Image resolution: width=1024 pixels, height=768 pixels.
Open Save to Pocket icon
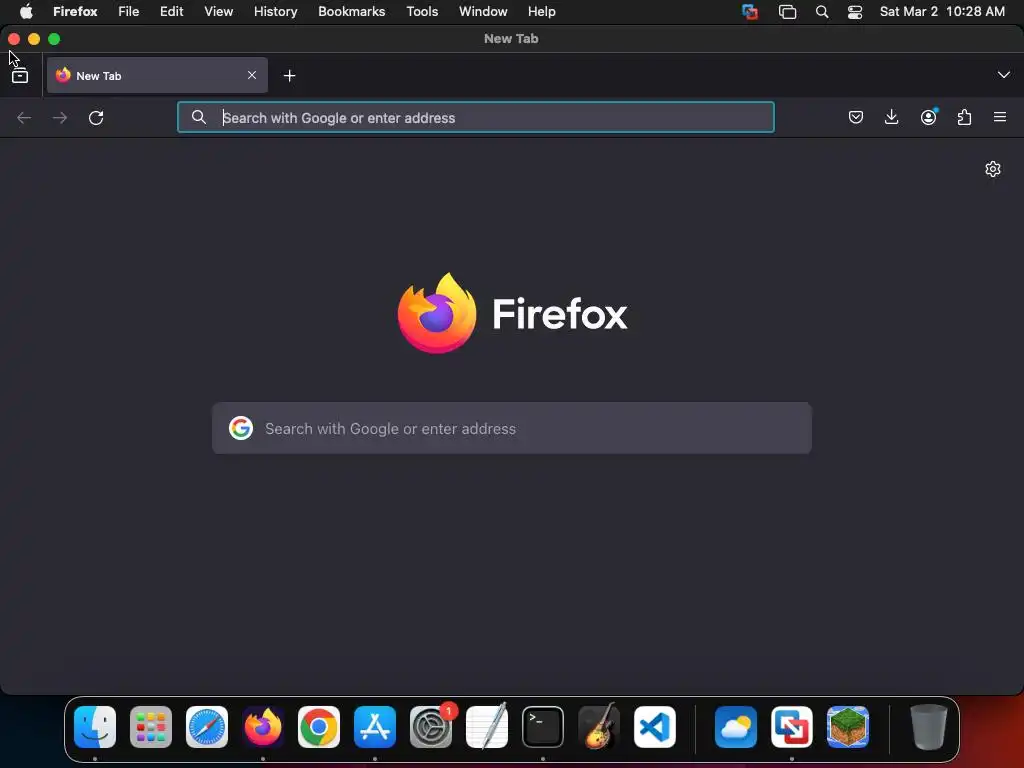(856, 118)
